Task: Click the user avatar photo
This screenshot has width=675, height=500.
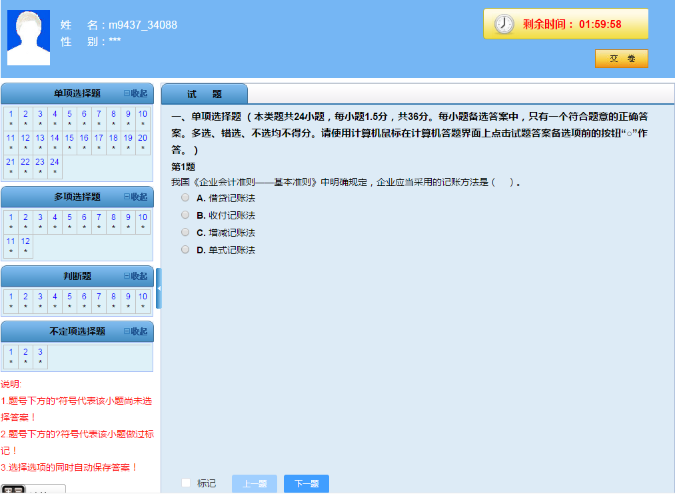Action: click(28, 37)
